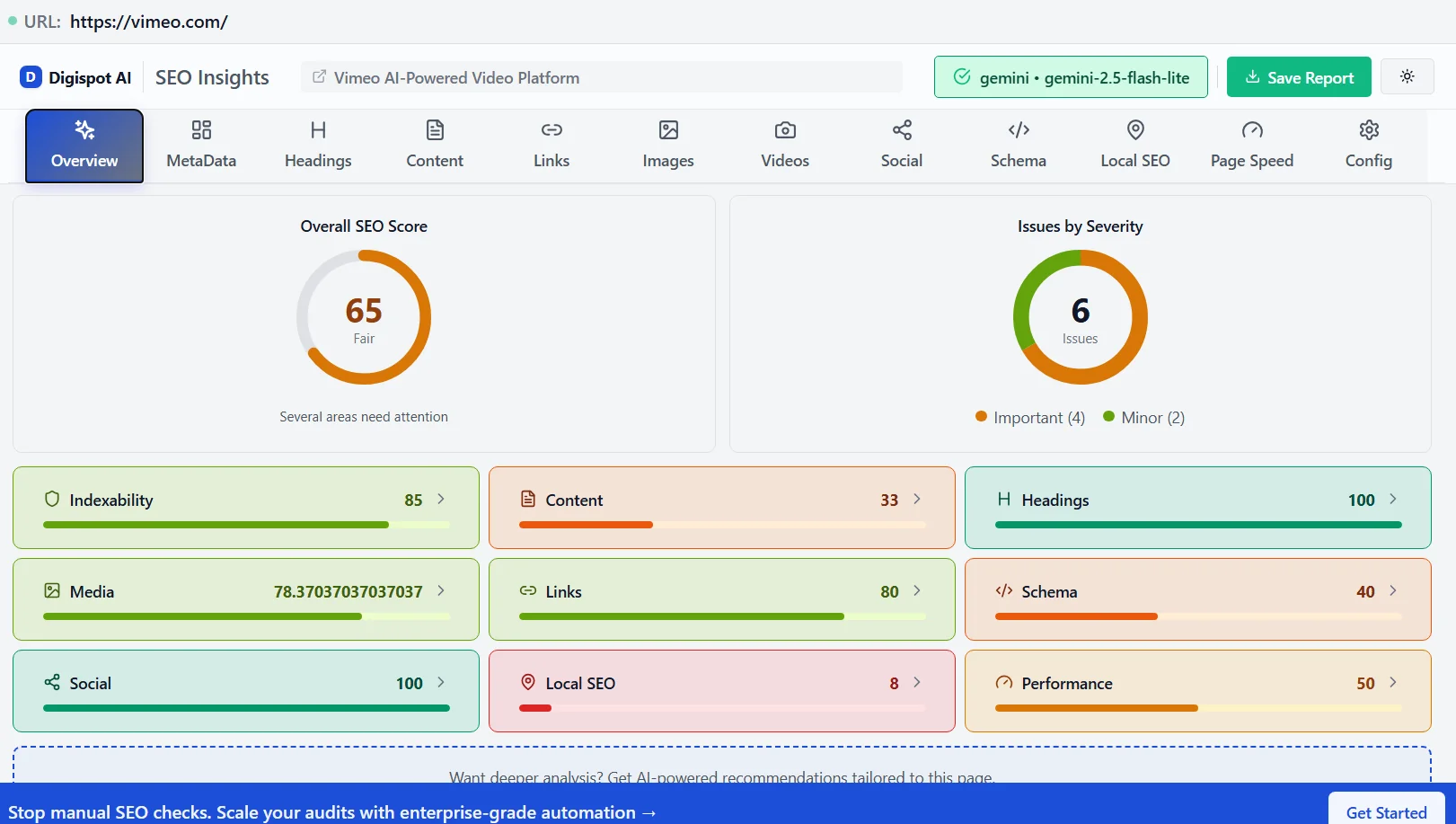Click the Get Started button
This screenshot has height=824, width=1456.
click(1385, 811)
